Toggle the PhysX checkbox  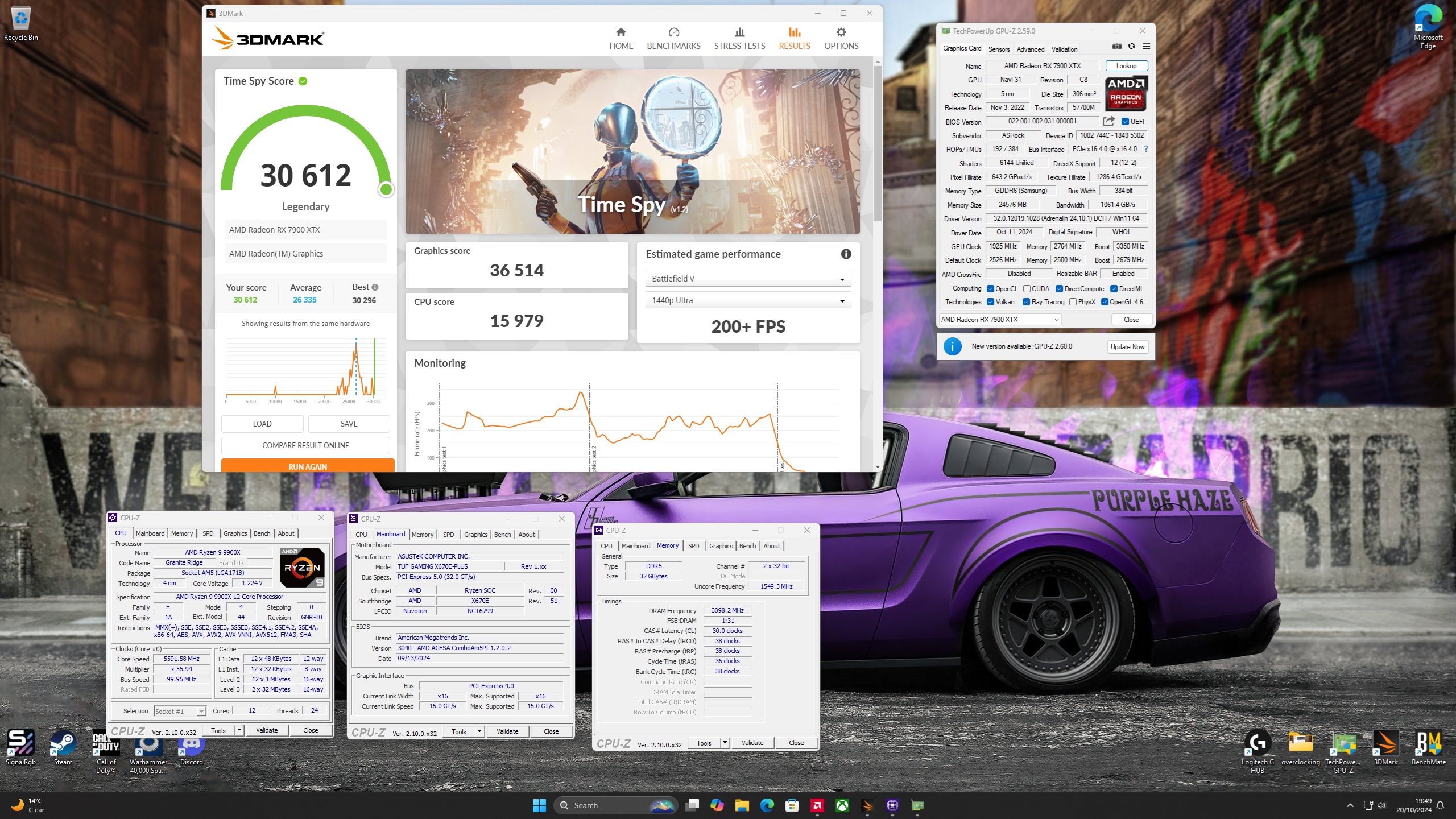1073,302
